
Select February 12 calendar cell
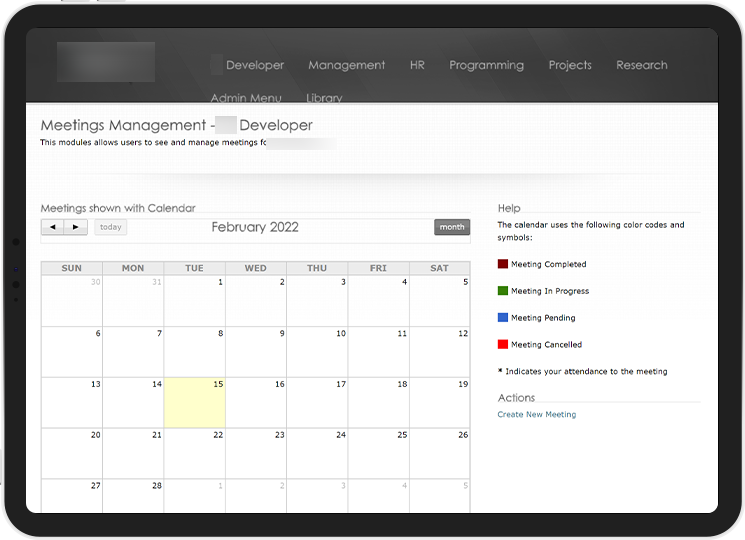(439, 352)
